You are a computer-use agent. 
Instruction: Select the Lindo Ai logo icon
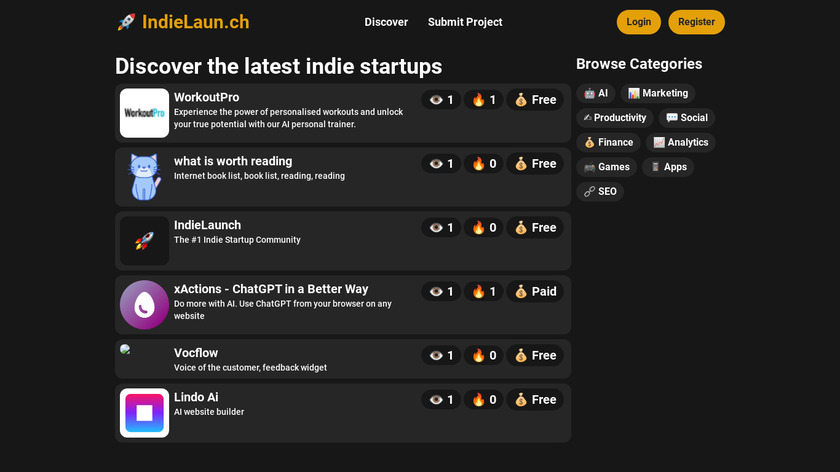coord(144,413)
